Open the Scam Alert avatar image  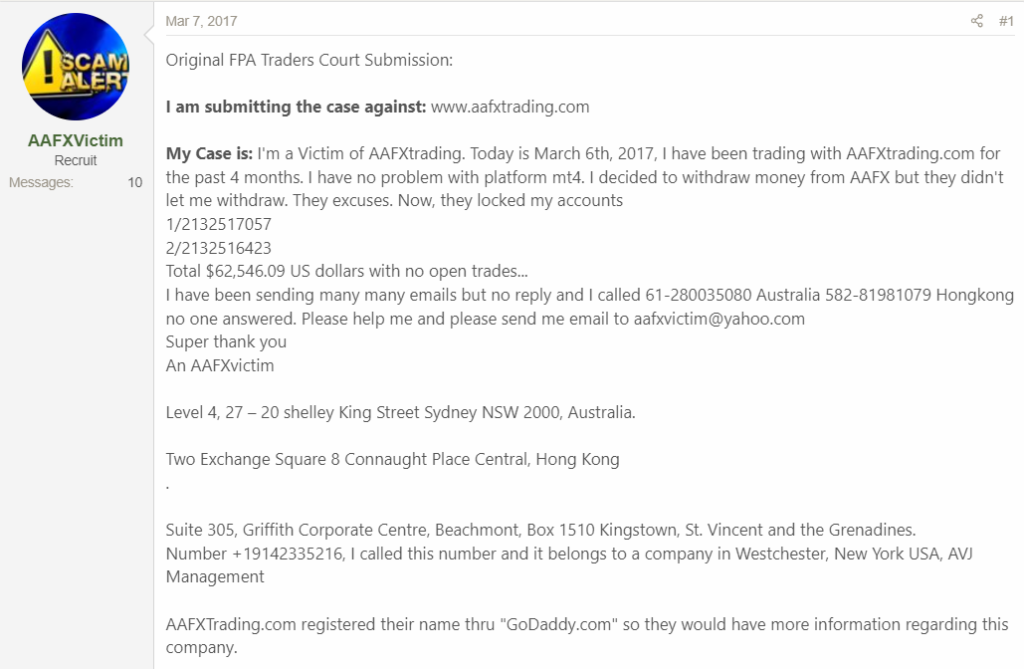tap(76, 67)
